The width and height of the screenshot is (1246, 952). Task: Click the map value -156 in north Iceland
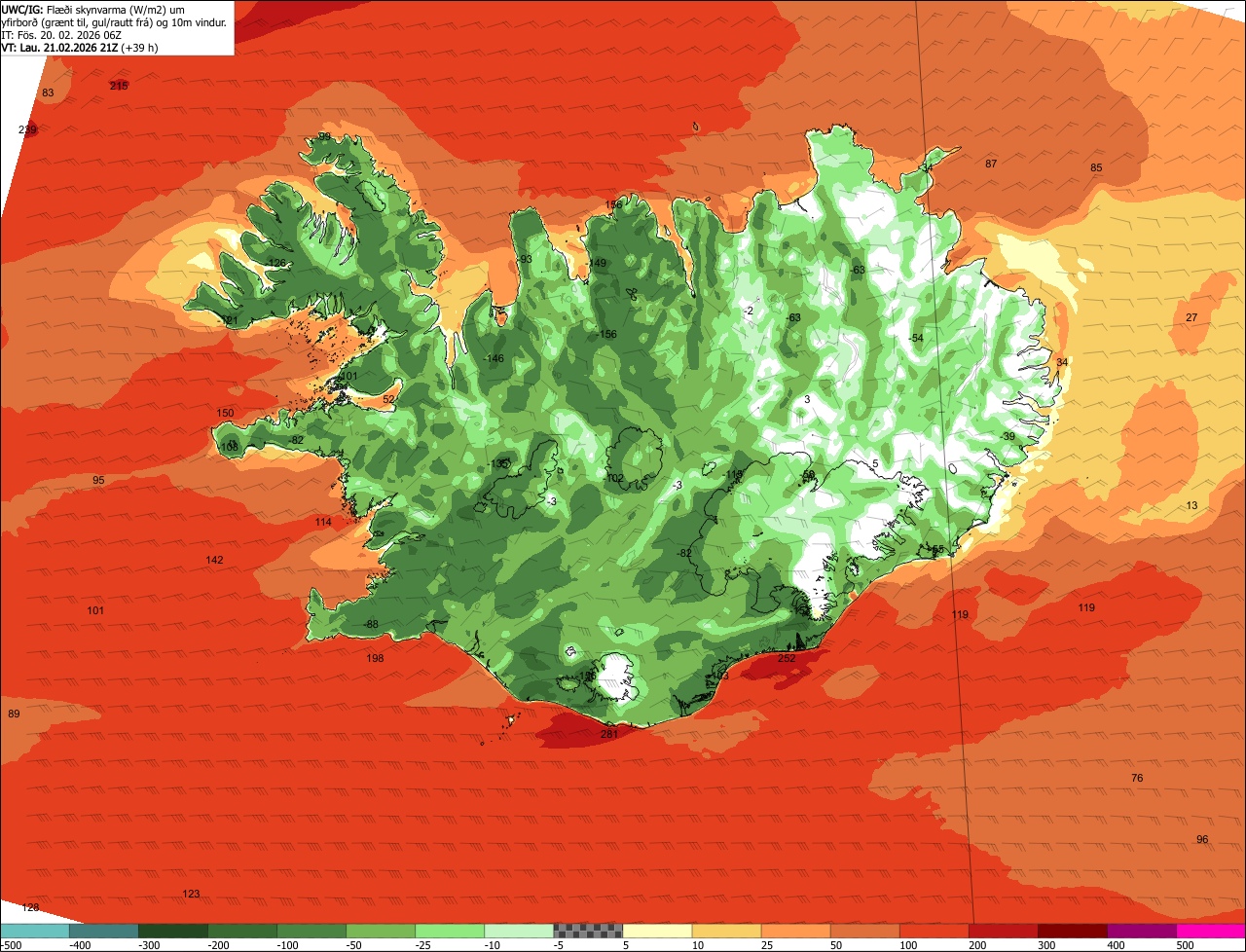click(x=606, y=335)
